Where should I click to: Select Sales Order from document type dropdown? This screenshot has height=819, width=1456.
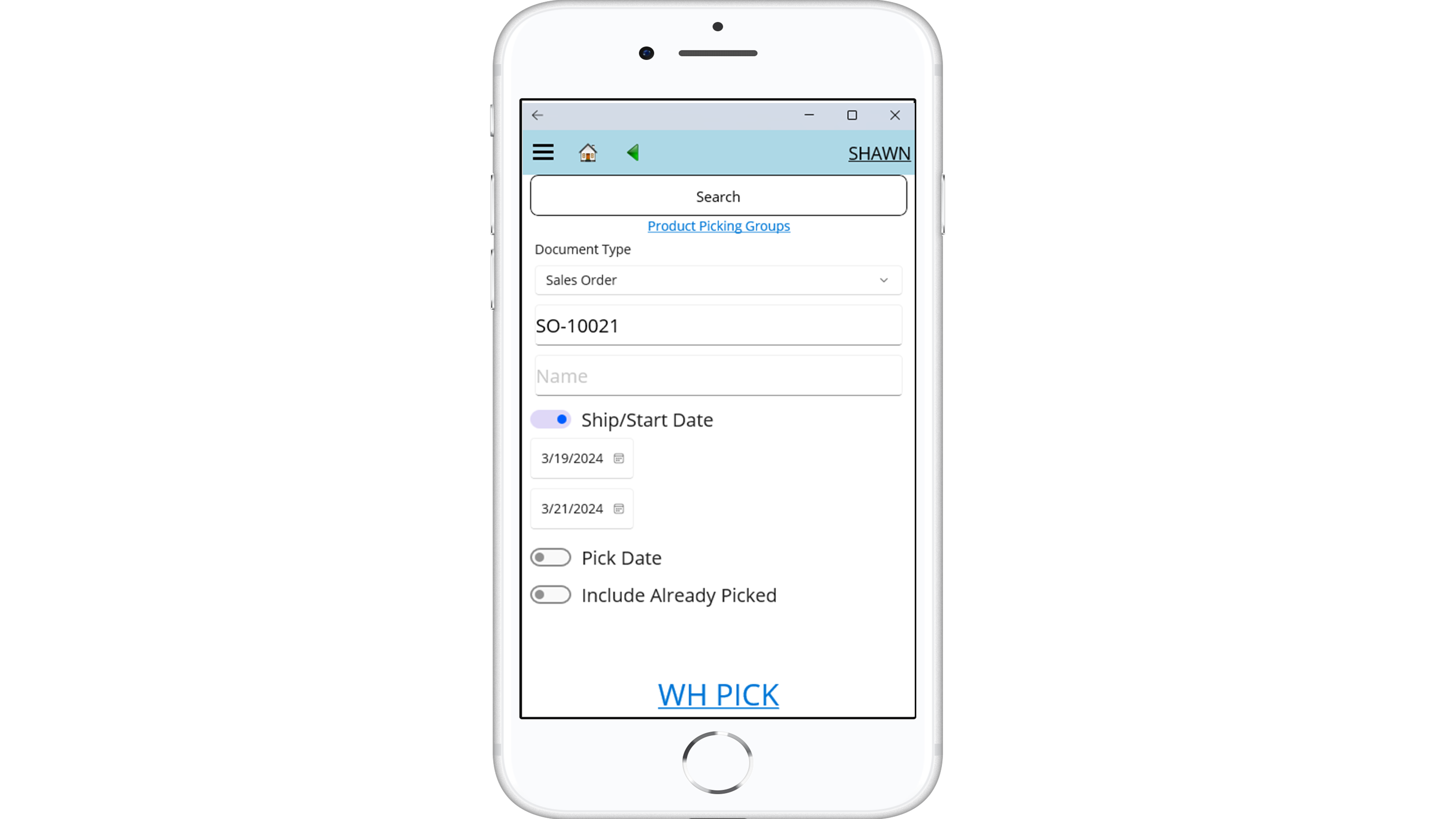tap(718, 279)
